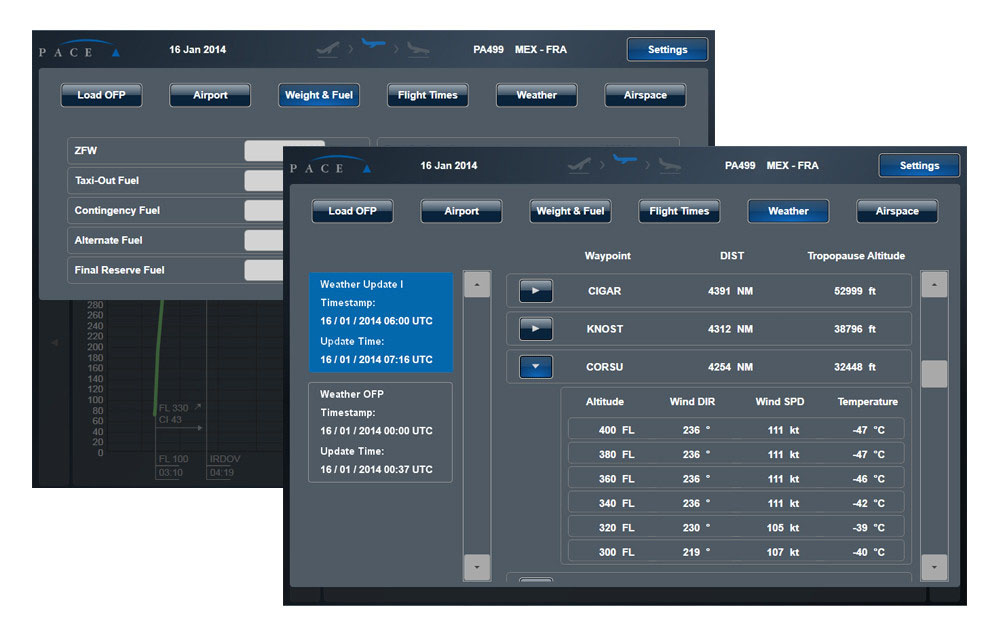Click takeoff phase icon in back window
Screen dimensions: 1000x622
coord(328,49)
